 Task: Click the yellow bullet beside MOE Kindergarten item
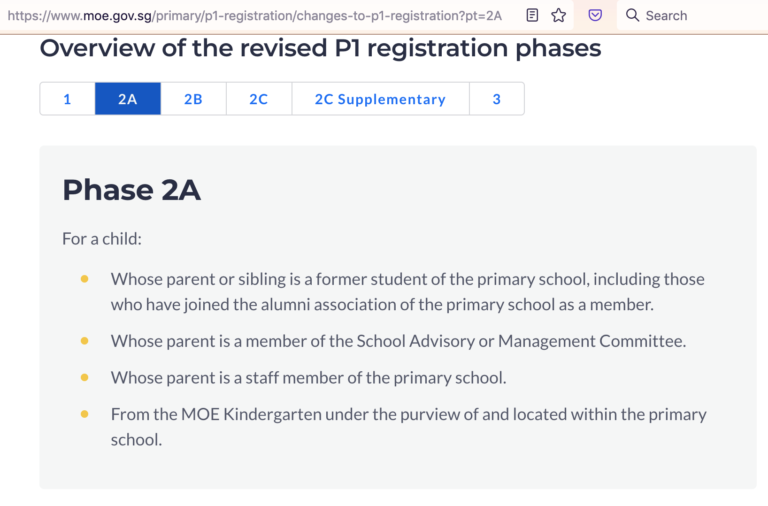[x=84, y=414]
